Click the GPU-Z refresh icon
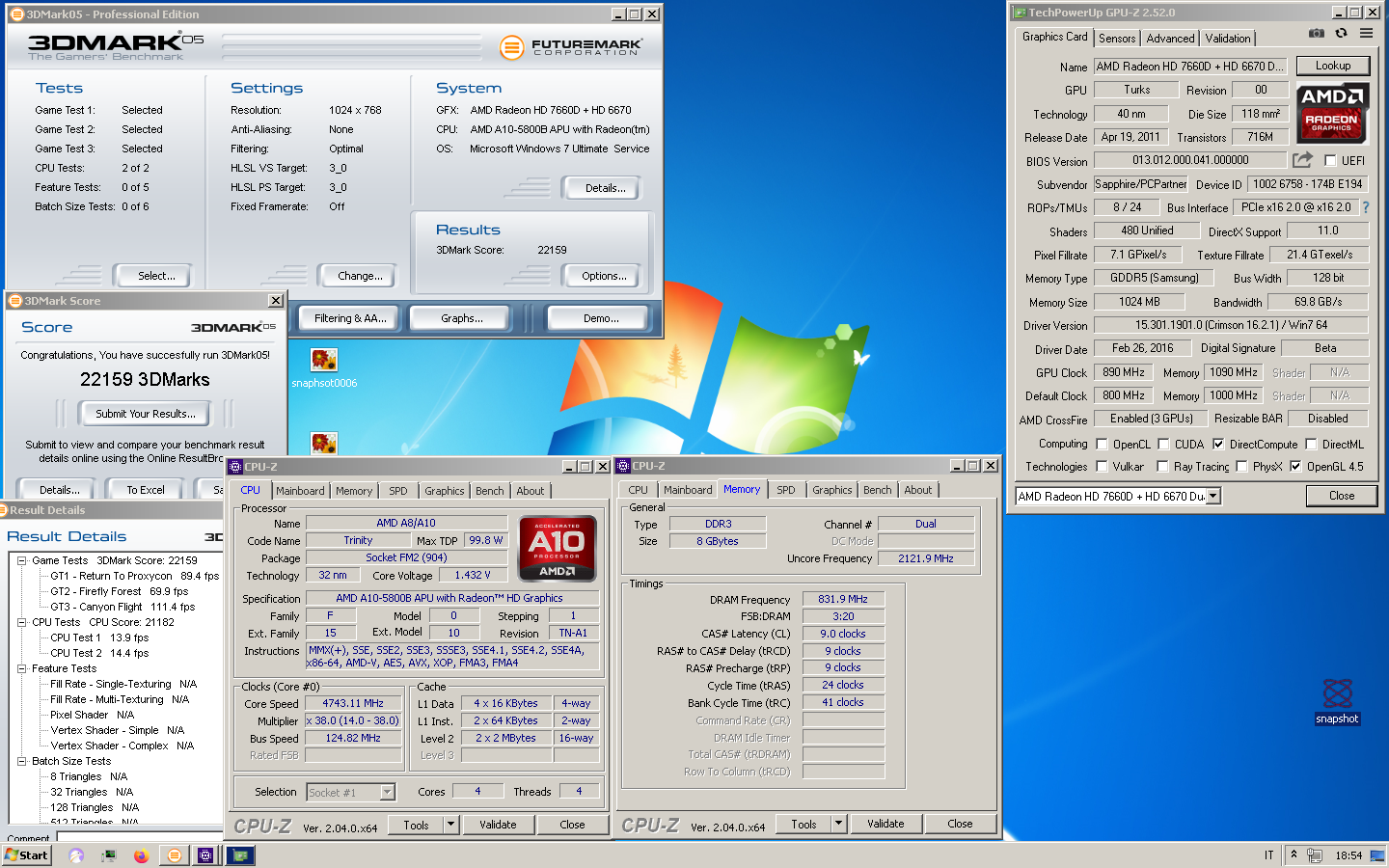 tap(1341, 33)
